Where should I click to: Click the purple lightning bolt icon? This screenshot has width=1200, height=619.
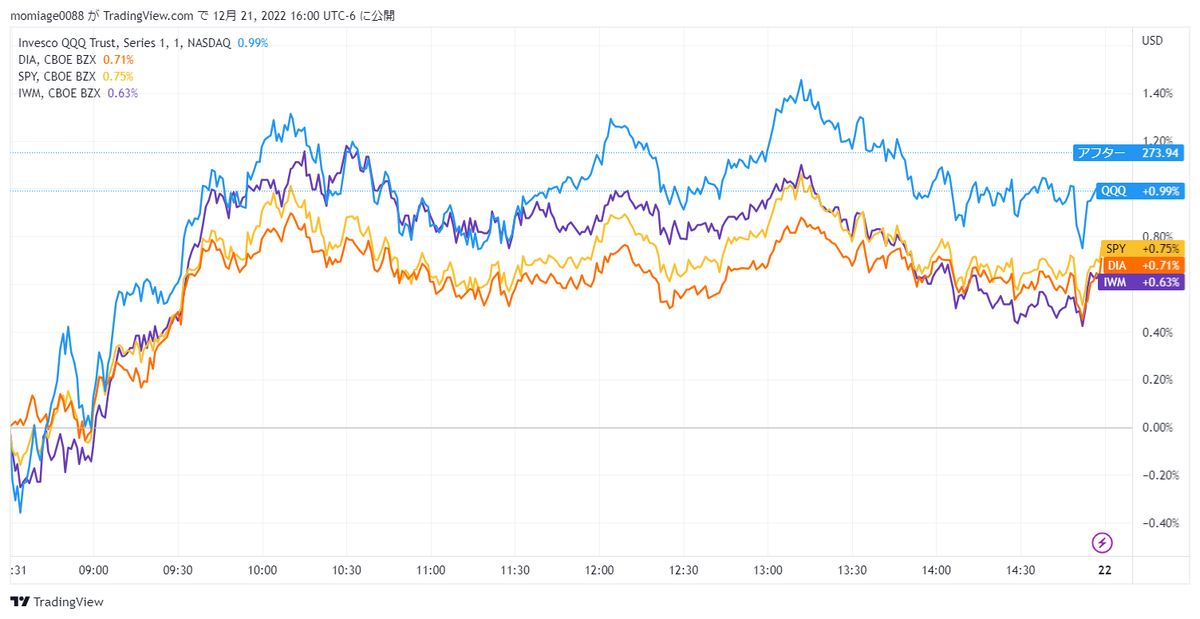click(1102, 543)
